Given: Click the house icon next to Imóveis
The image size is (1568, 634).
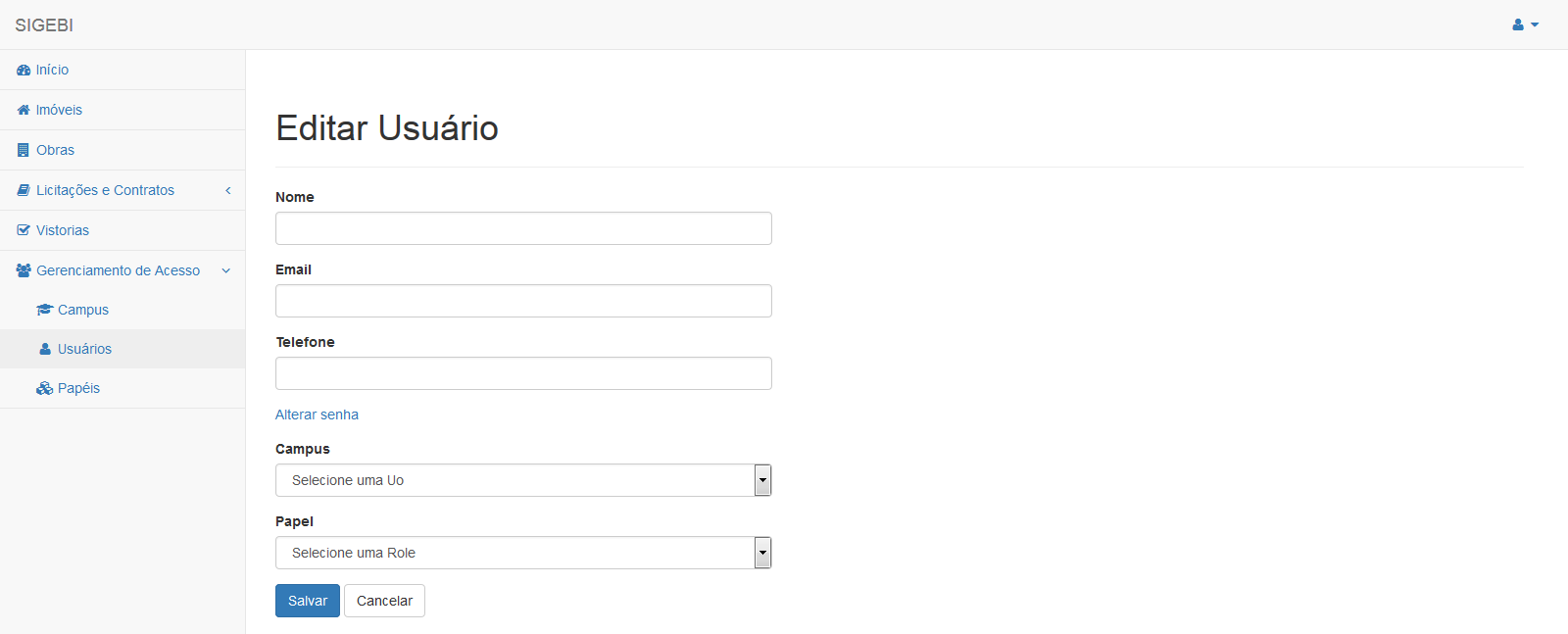Looking at the screenshot, I should (24, 110).
